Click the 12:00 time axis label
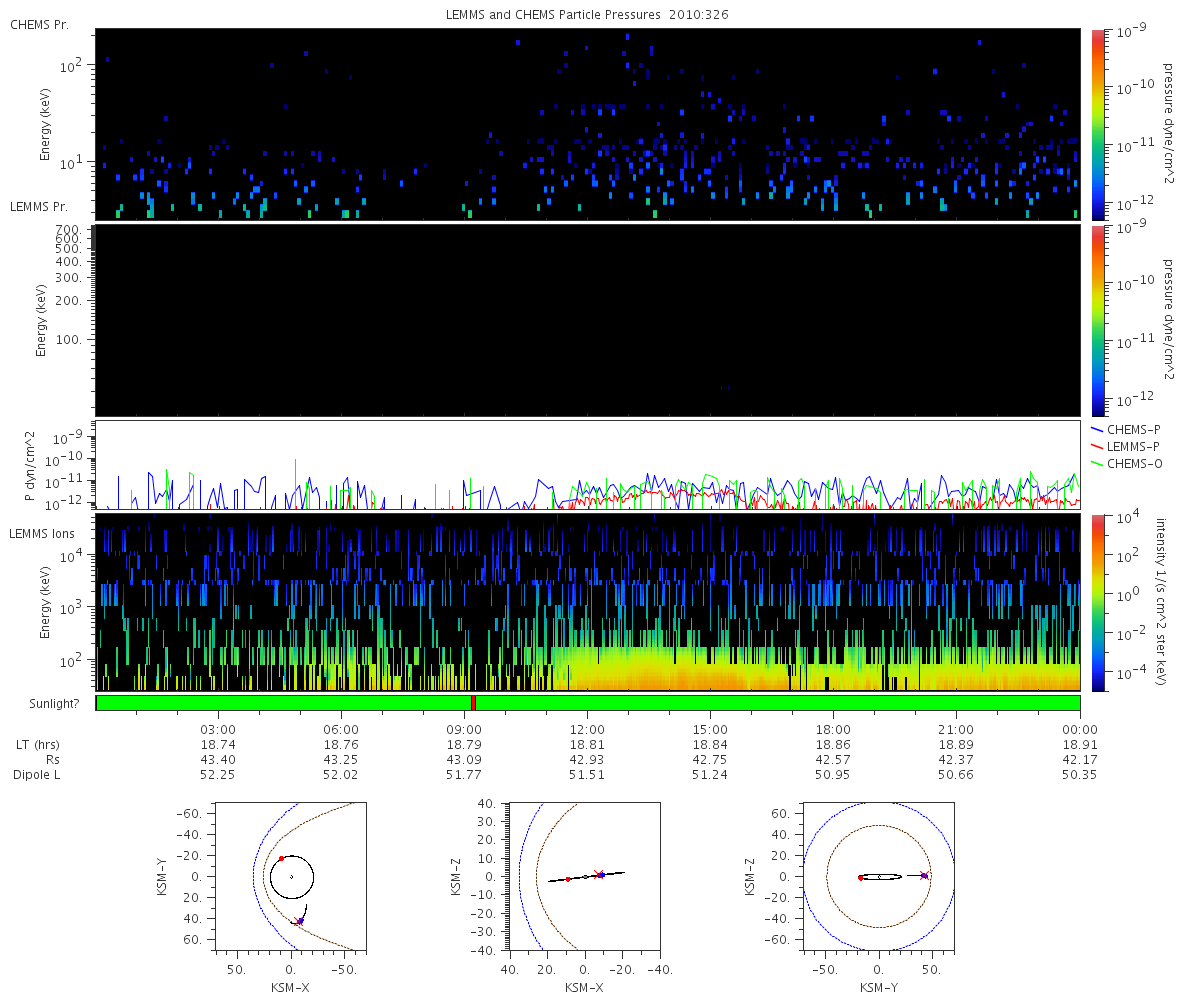The height and width of the screenshot is (1000, 1200). tap(587, 730)
